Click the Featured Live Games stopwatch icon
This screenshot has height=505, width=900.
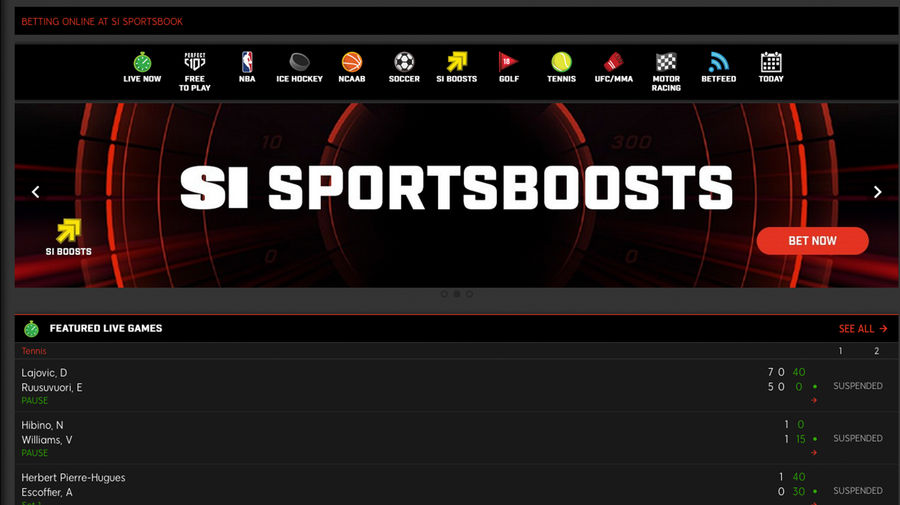point(32,329)
